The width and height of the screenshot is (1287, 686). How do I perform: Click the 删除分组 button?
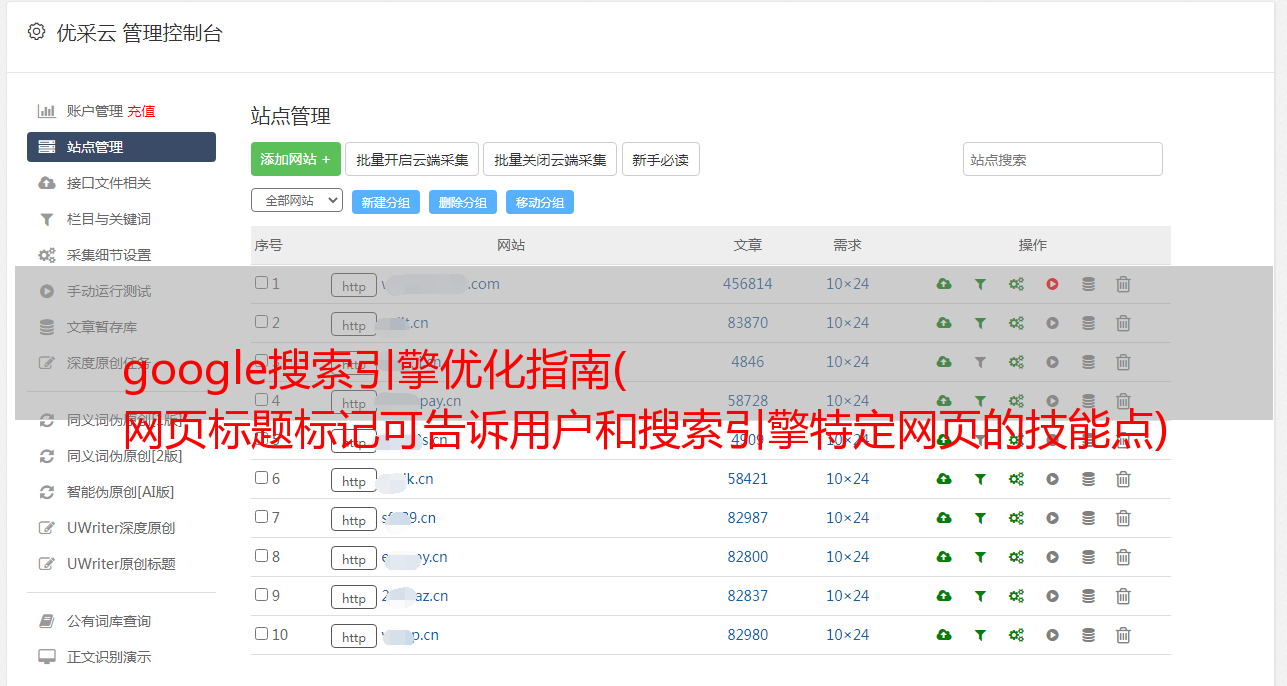coord(462,202)
